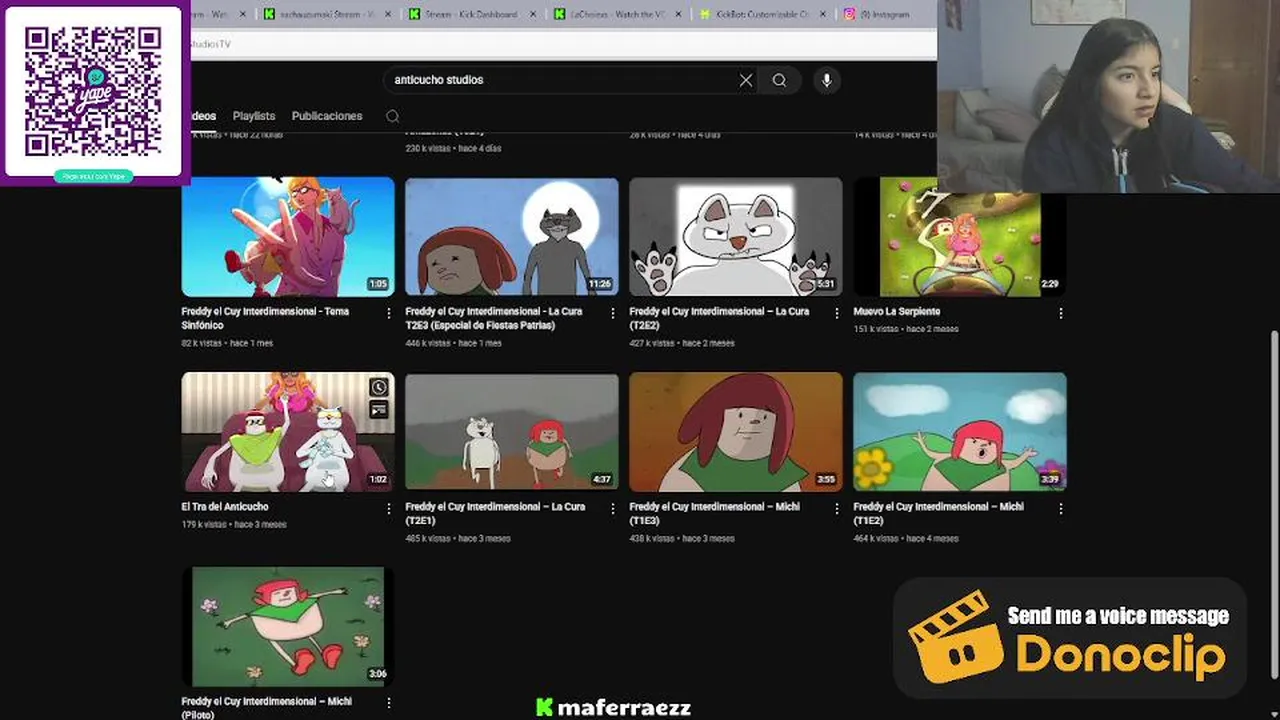Open the channel search magnifier icon
1280x720 pixels.
click(x=393, y=116)
